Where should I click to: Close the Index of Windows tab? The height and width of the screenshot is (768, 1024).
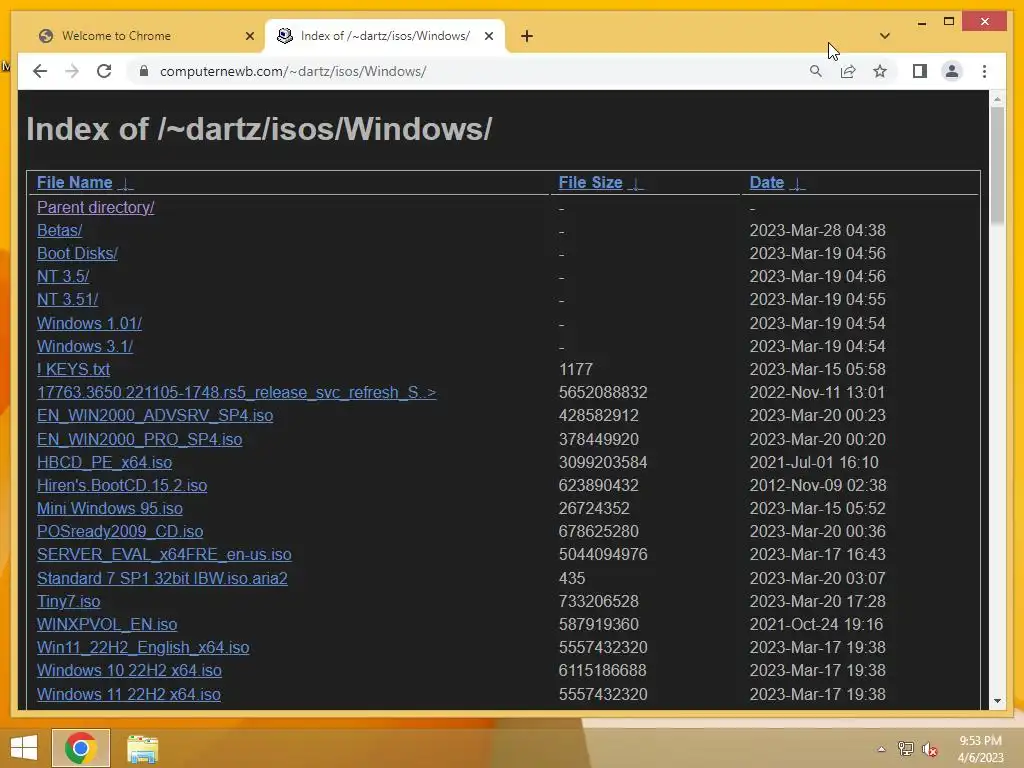[488, 36]
